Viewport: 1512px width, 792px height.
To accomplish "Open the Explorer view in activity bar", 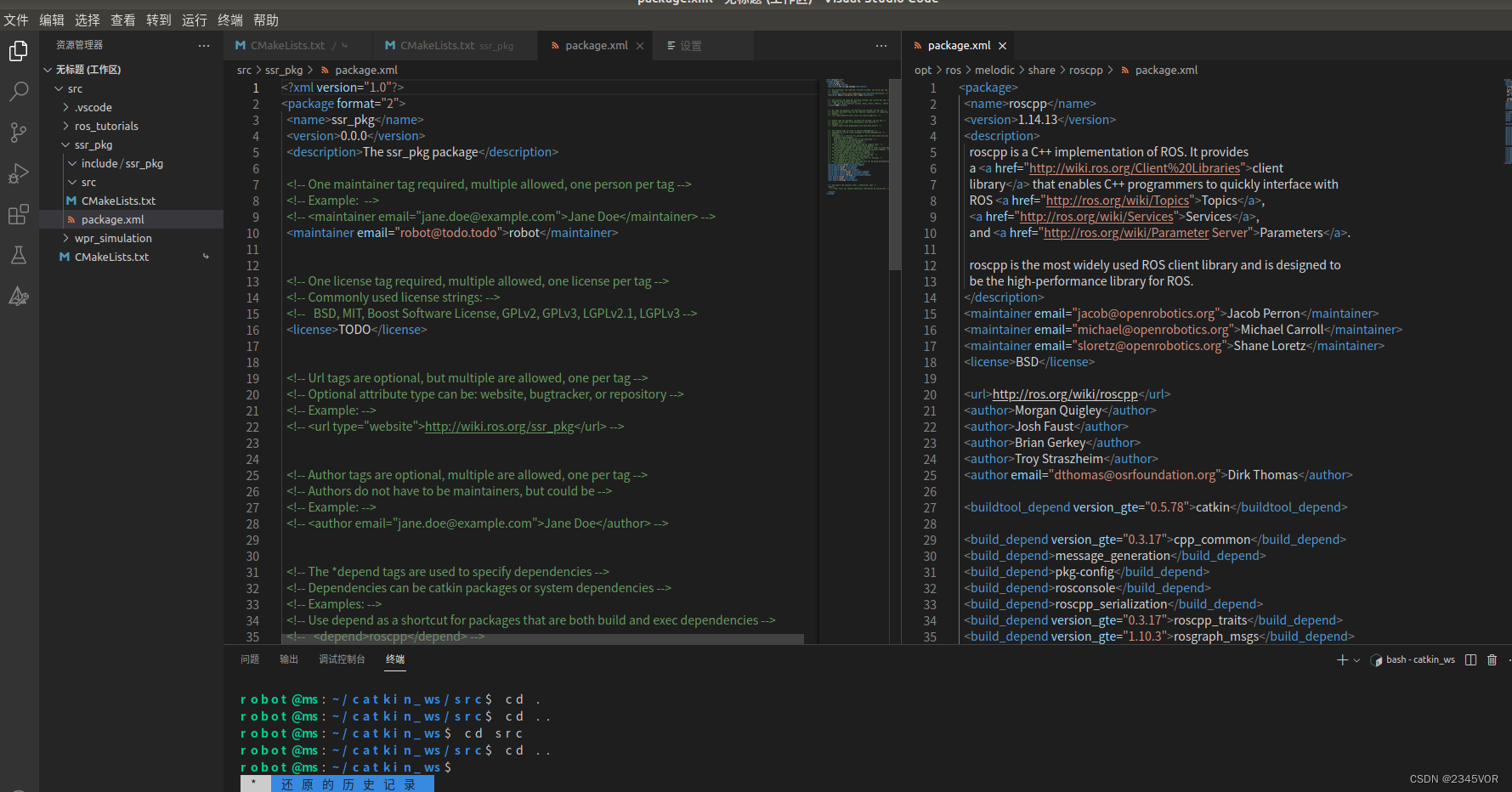I will coord(19,51).
